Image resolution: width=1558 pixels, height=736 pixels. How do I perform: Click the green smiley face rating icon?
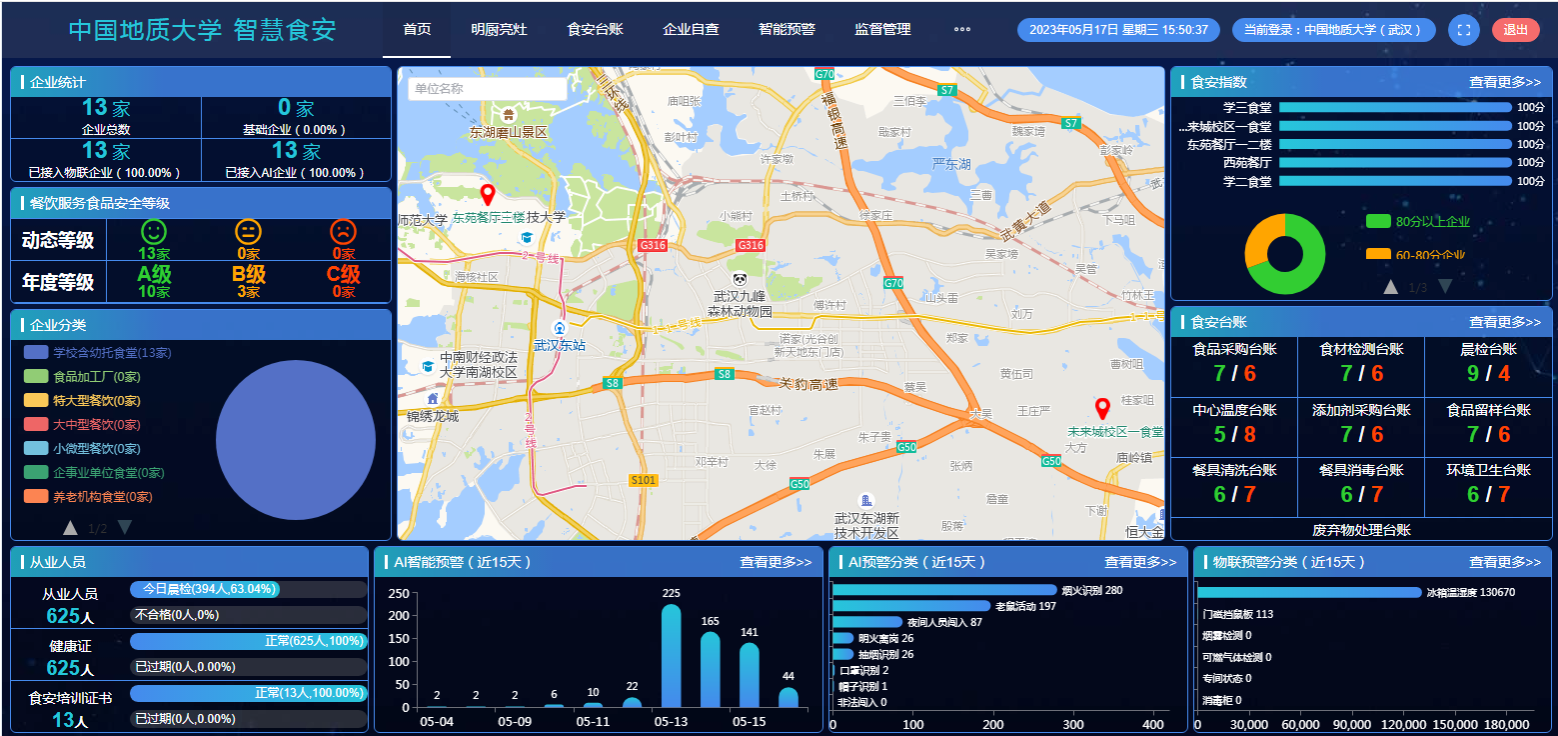[154, 232]
